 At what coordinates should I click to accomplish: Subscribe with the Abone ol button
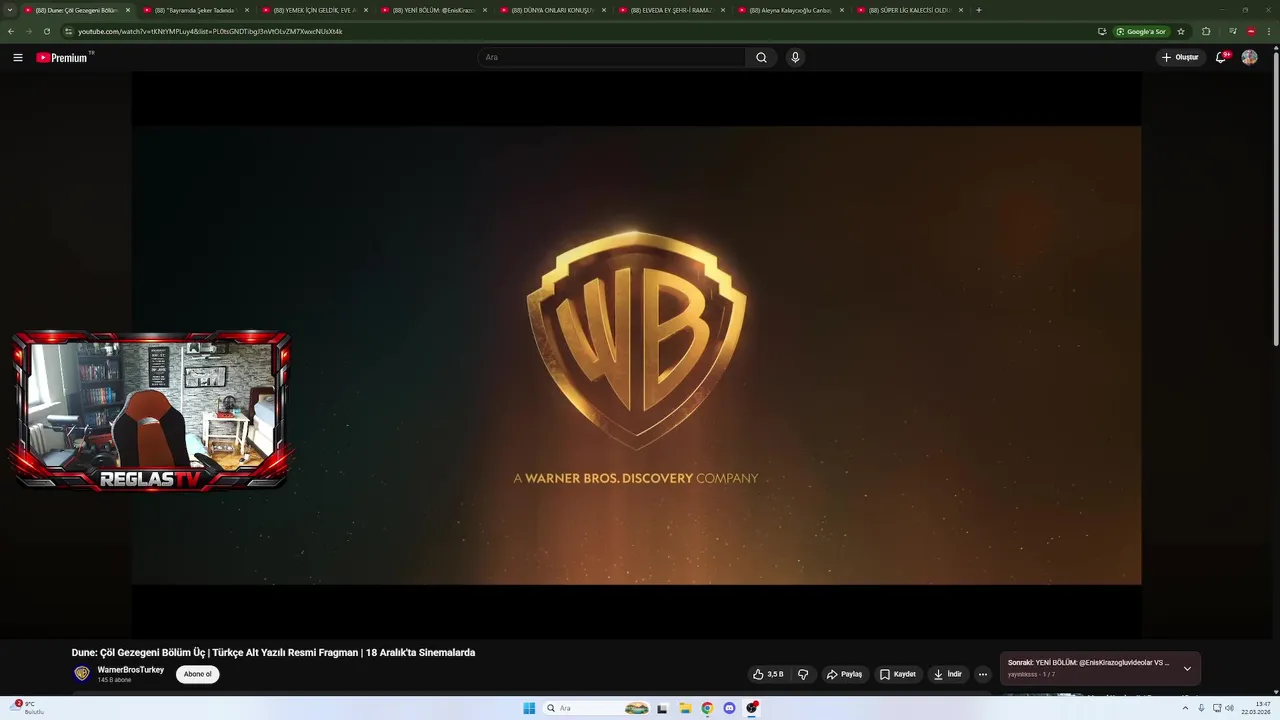pos(198,674)
